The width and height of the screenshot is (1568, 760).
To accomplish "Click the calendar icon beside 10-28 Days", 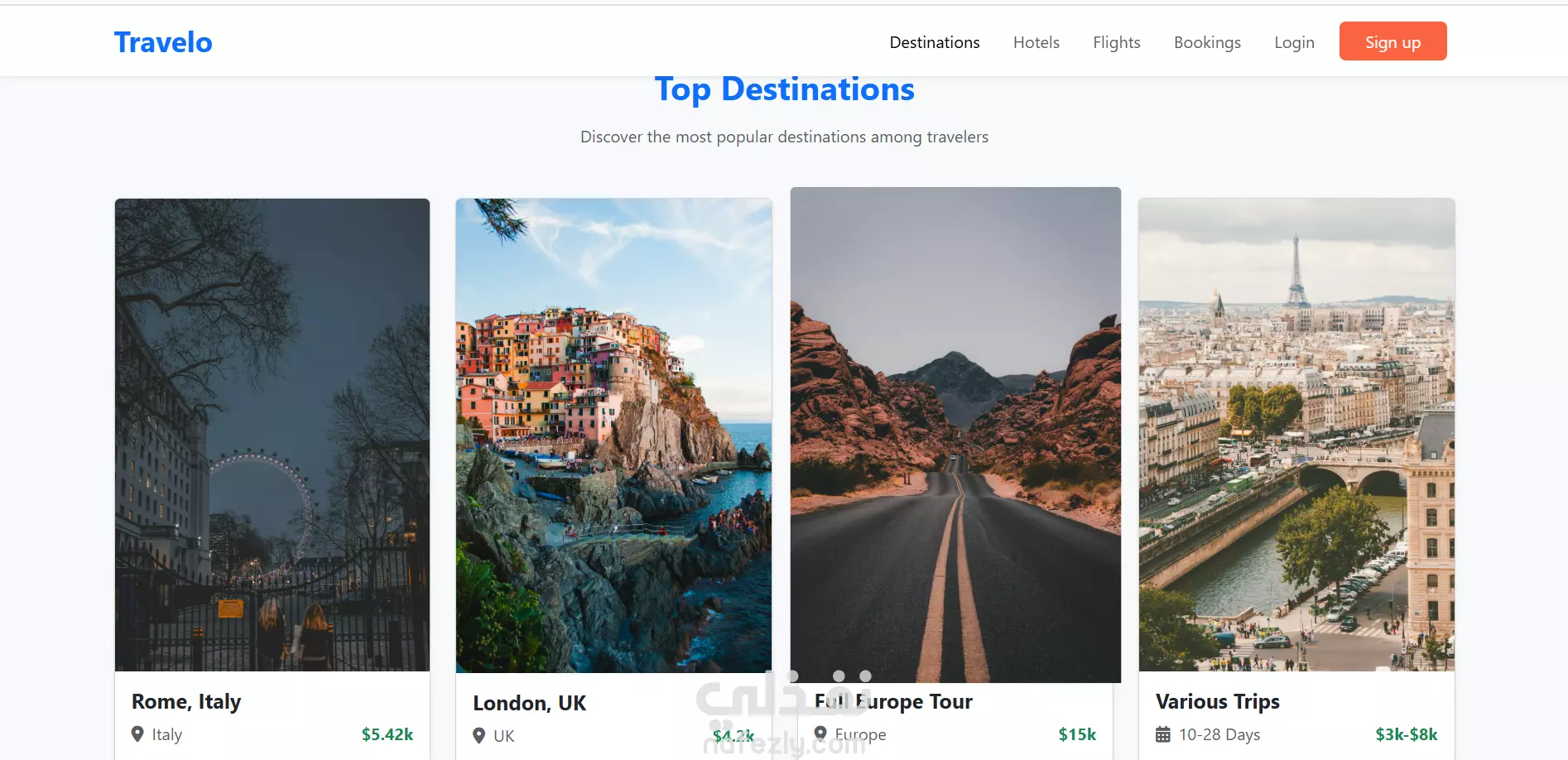I will [1163, 734].
